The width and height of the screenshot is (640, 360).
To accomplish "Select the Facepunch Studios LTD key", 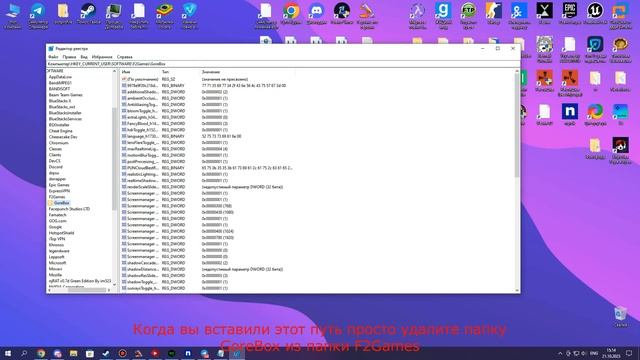I will click(69, 209).
